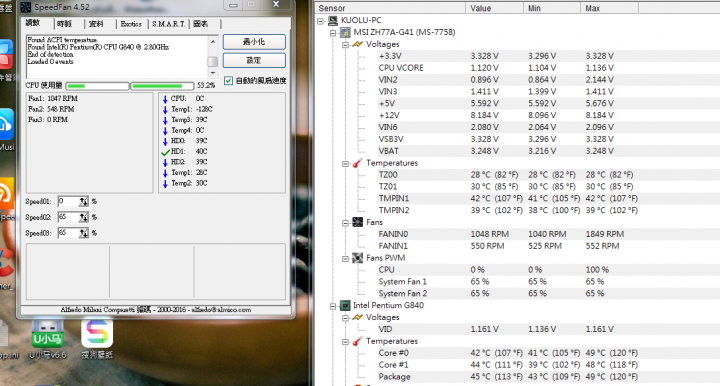This screenshot has height=386, width=720.
Task: Click the Fans PWM section icon
Action: (x=357, y=258)
